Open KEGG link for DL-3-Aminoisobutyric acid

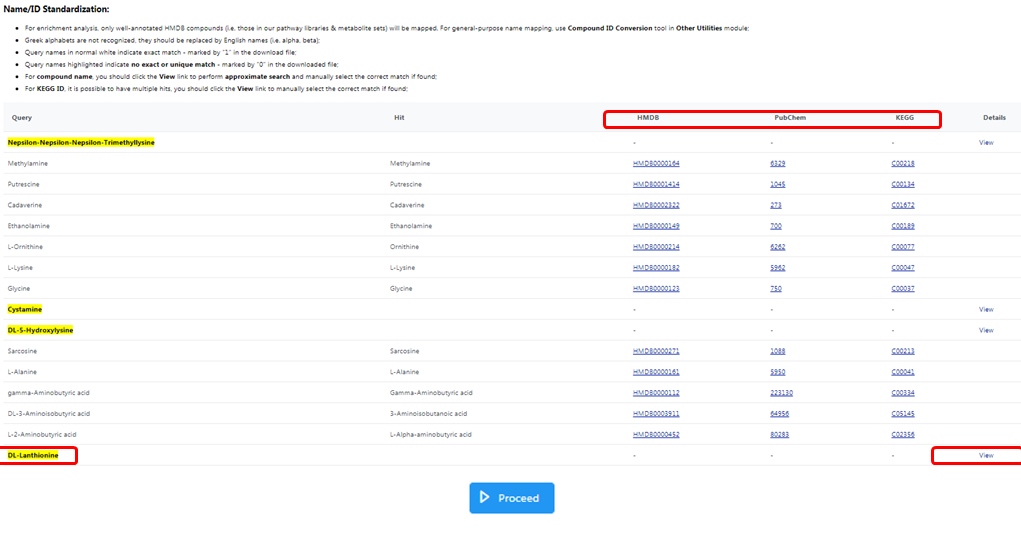pyautogui.click(x=902, y=413)
